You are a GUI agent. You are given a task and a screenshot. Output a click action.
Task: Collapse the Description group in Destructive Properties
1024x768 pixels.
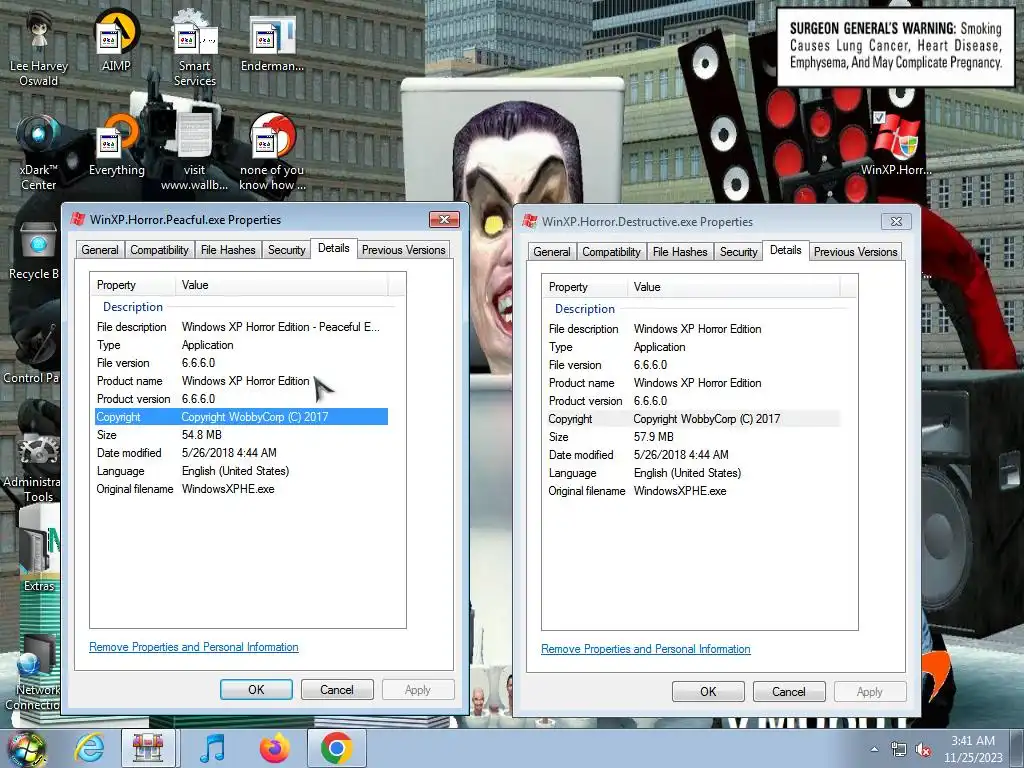[x=584, y=309]
